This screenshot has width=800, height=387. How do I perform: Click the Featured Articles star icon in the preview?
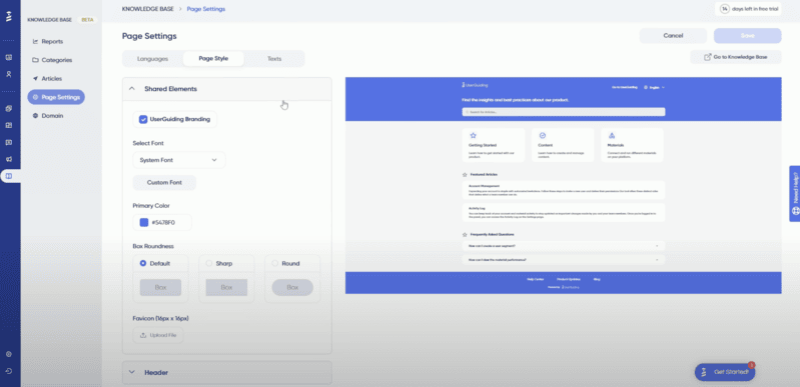tap(465, 174)
